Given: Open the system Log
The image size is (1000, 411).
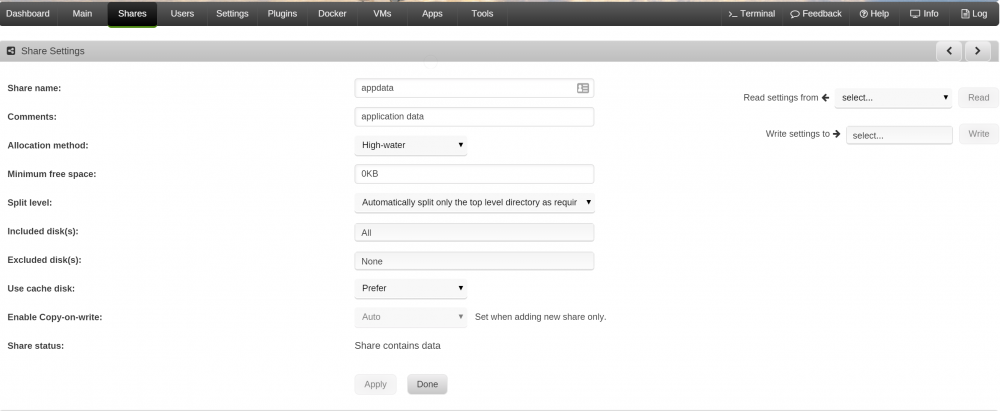Looking at the screenshot, I should point(974,13).
